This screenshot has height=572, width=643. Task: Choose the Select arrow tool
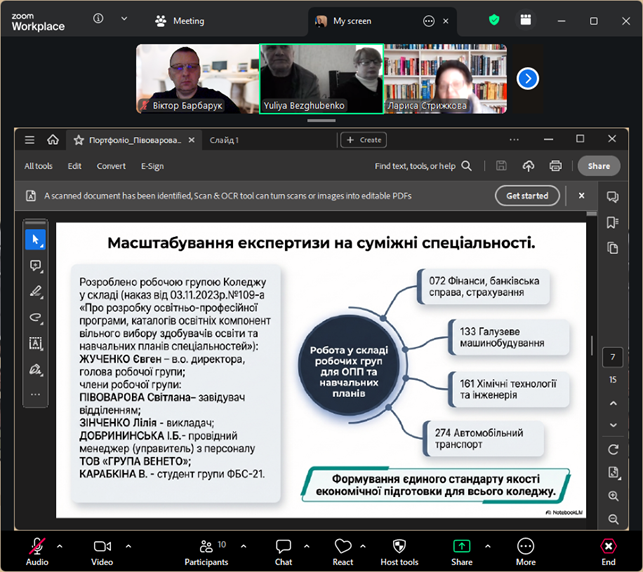click(x=35, y=239)
